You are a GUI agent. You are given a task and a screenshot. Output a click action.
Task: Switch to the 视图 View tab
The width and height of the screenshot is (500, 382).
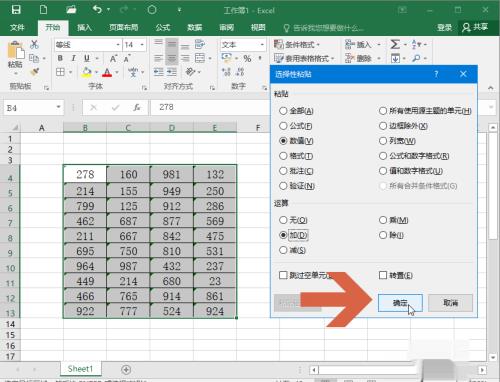pos(258,27)
